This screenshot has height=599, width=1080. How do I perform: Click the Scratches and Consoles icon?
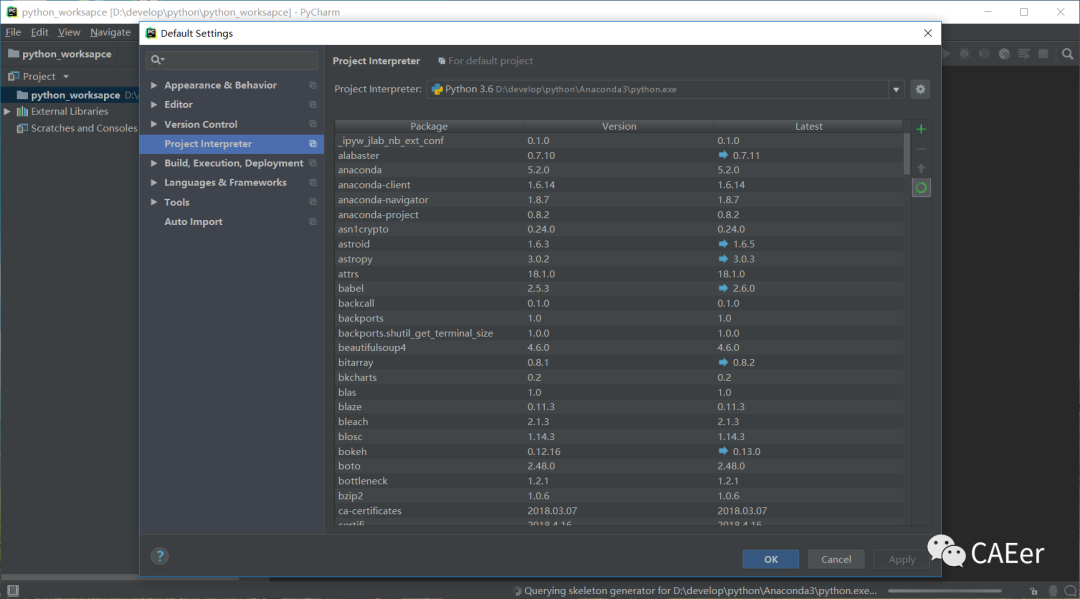[22, 128]
